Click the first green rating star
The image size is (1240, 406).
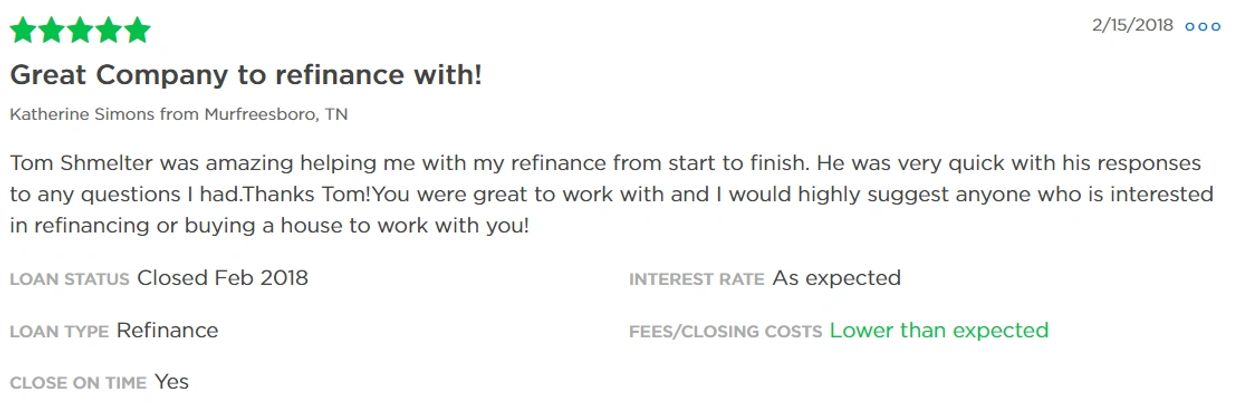click(23, 31)
